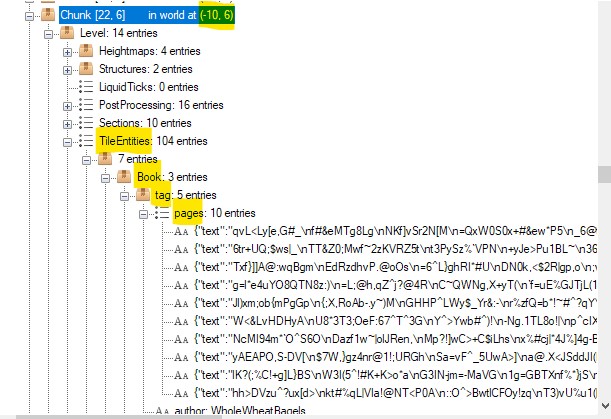Image resolution: width=611 pixels, height=419 pixels.
Task: Click the Book compound icon
Action: coord(124,177)
